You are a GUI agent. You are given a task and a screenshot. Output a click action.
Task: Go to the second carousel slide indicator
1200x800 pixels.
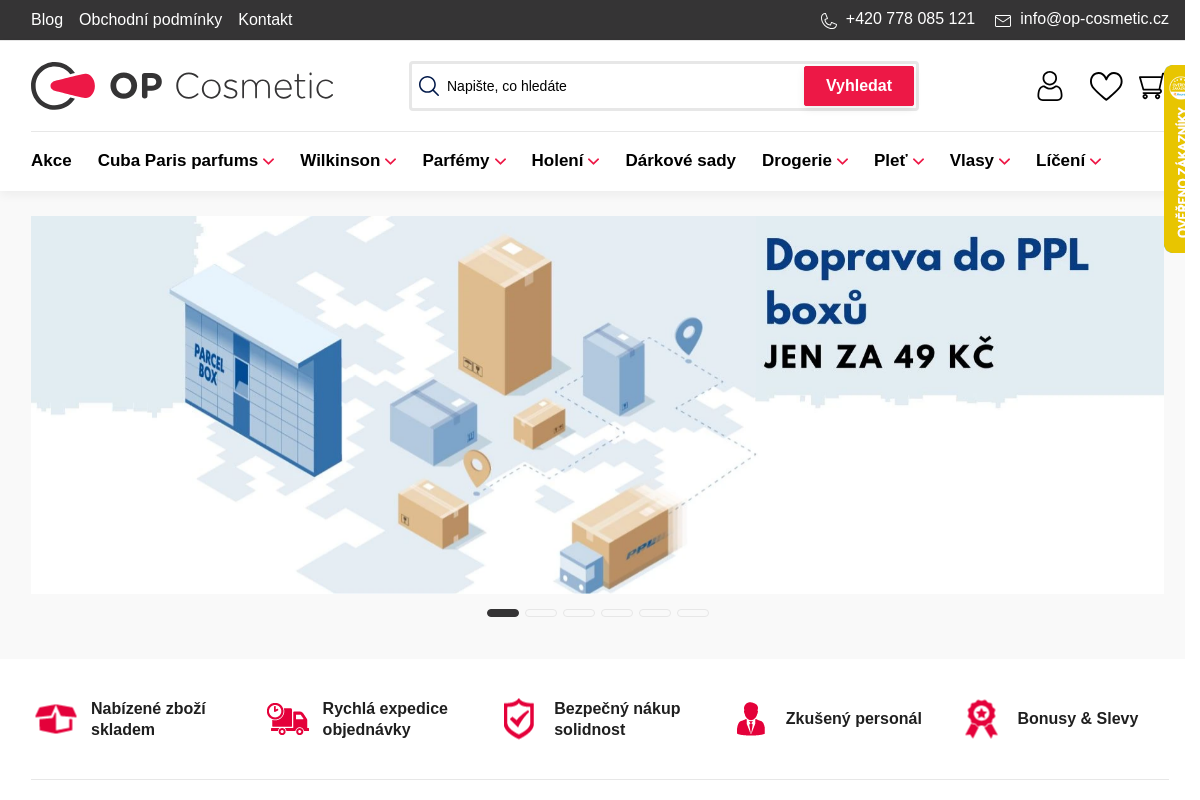pyautogui.click(x=541, y=613)
